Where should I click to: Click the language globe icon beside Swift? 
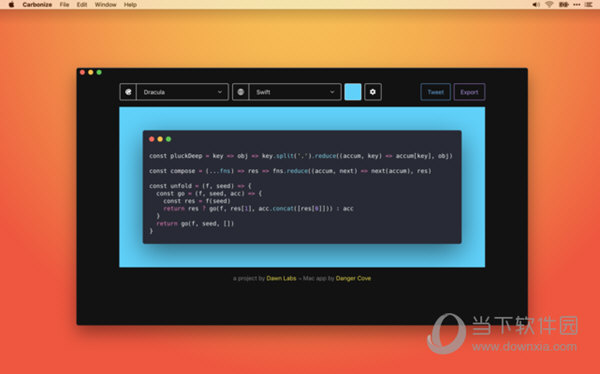coord(241,92)
